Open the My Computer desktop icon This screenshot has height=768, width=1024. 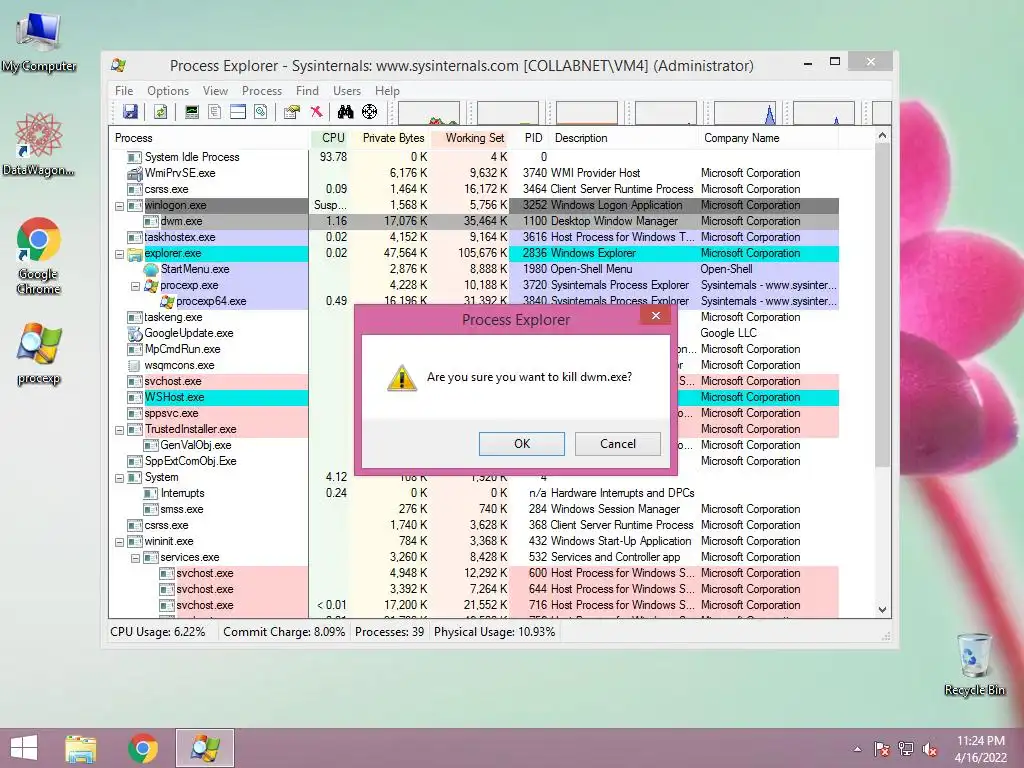(x=39, y=42)
